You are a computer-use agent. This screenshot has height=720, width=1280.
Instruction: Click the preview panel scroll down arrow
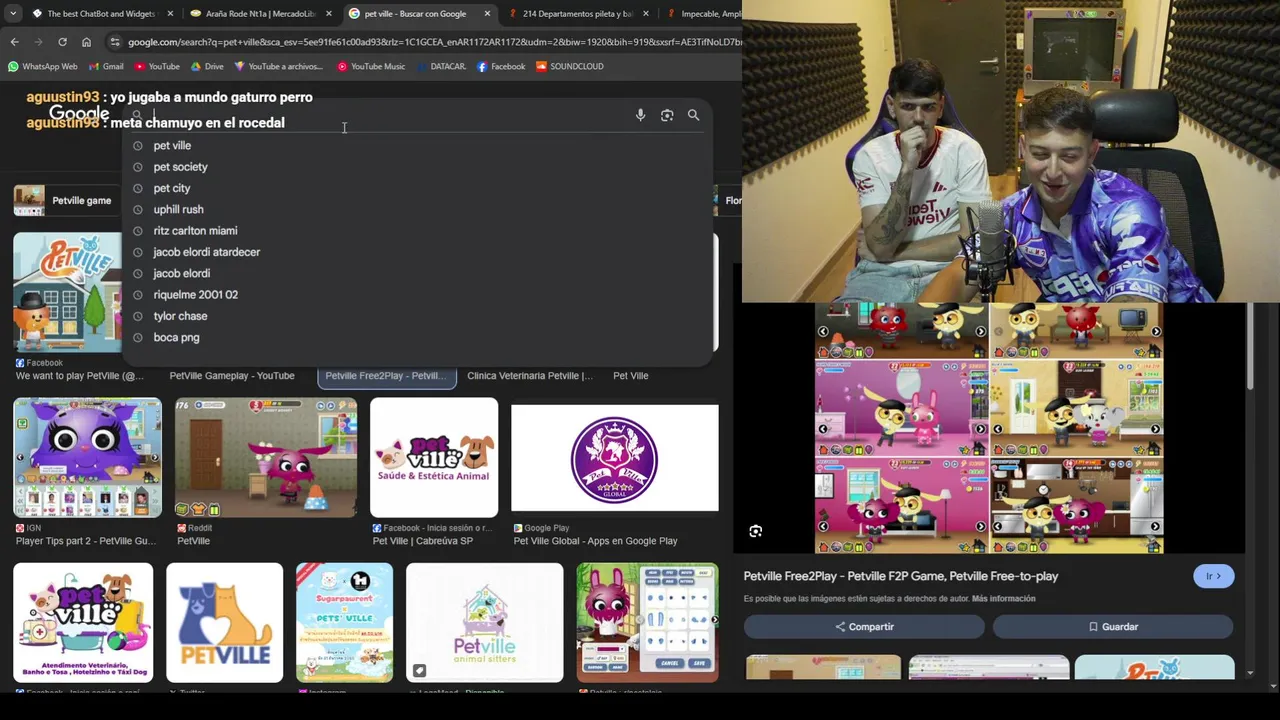[1250, 673]
